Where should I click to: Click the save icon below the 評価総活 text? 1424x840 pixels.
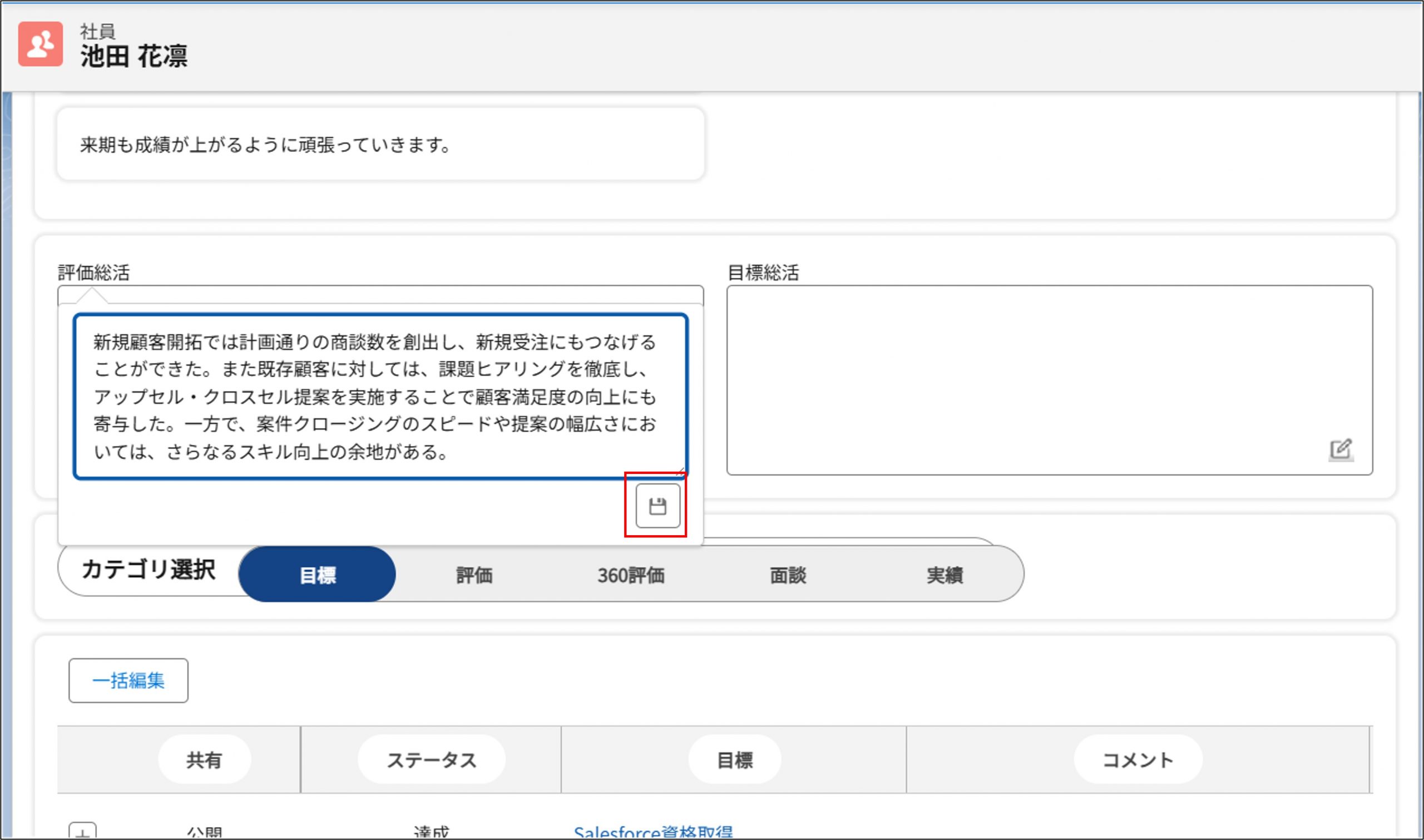tap(657, 506)
